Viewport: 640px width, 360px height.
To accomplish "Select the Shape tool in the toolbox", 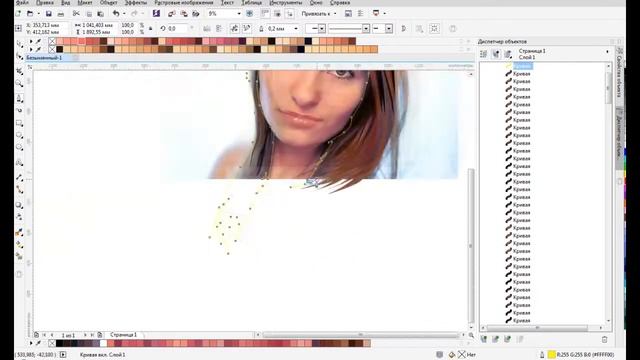I will 19,57.
